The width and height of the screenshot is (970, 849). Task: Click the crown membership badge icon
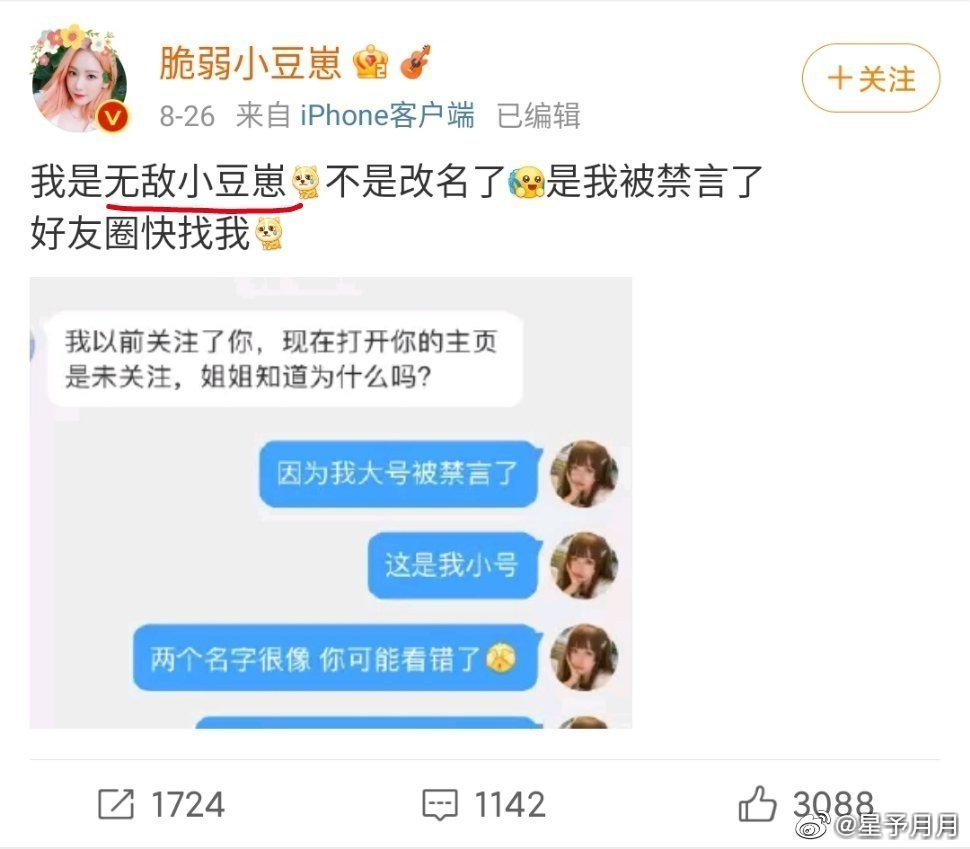(370, 62)
